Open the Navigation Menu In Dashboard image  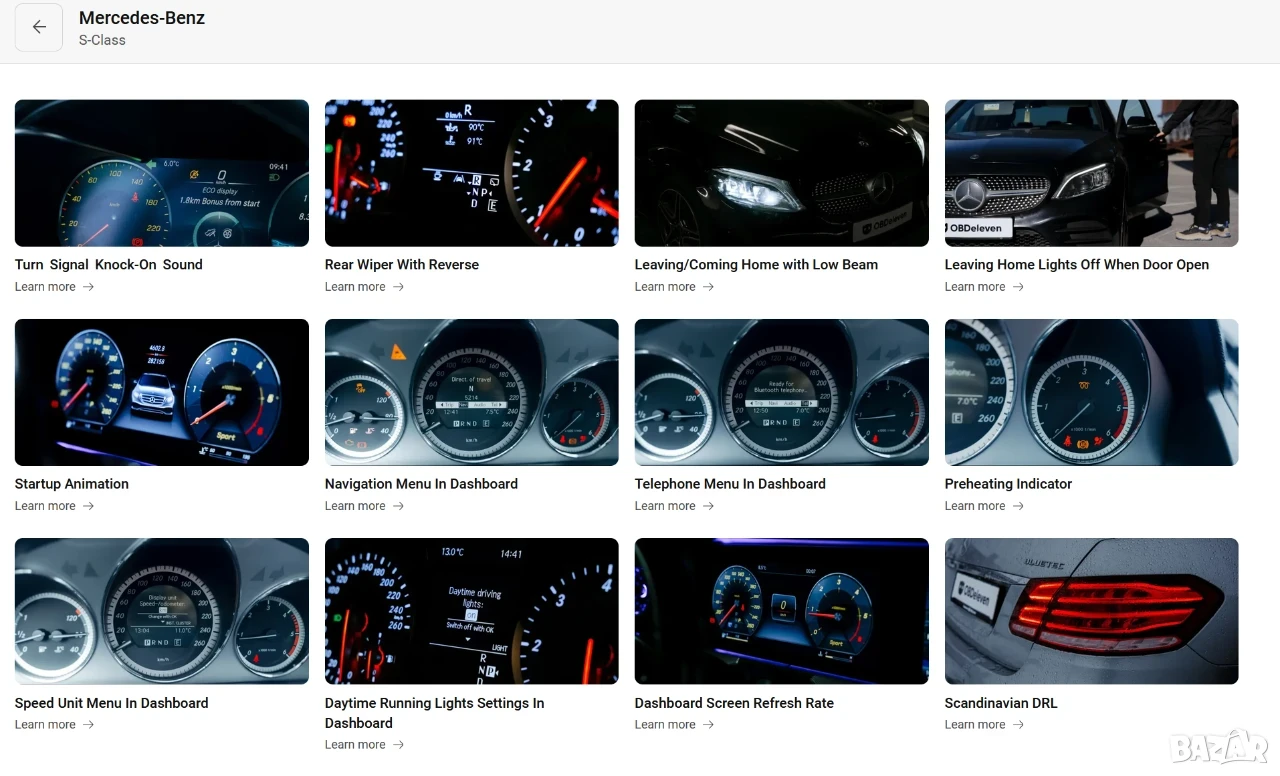pos(472,392)
